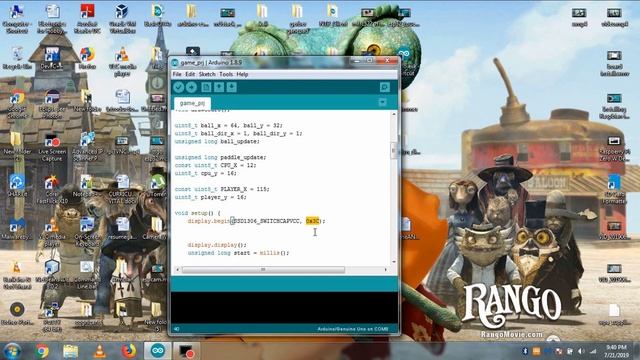Viewport: 640px width, 360px height.
Task: Select the Eclipse desktop icon
Action: point(52,105)
